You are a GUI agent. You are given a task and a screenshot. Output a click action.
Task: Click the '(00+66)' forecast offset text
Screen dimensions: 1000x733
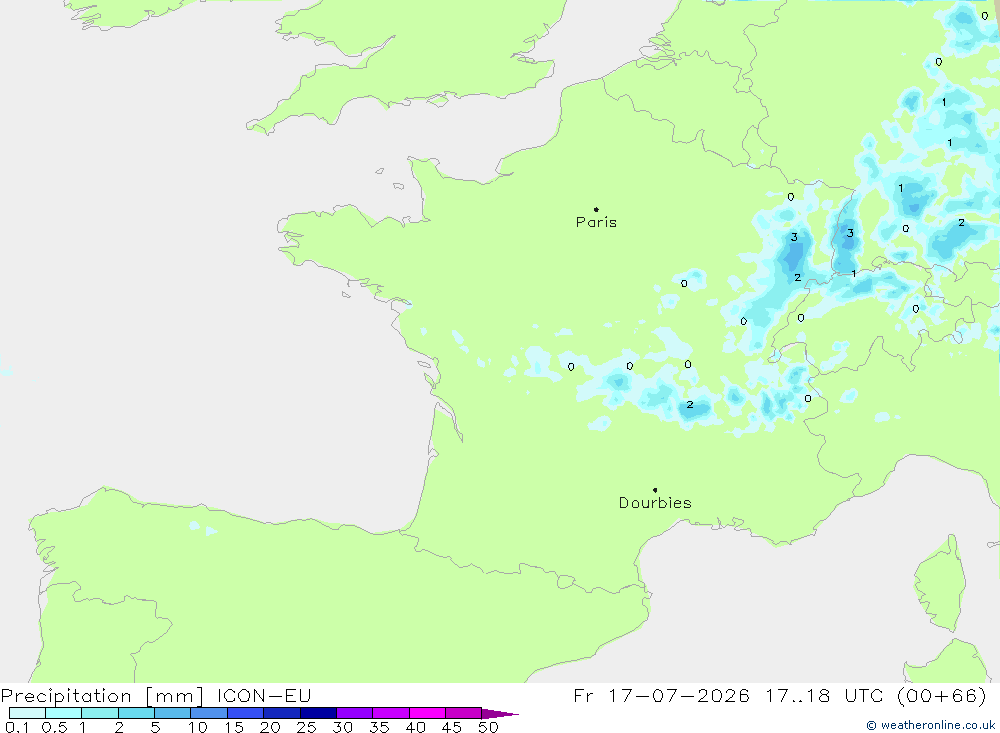pos(941,695)
